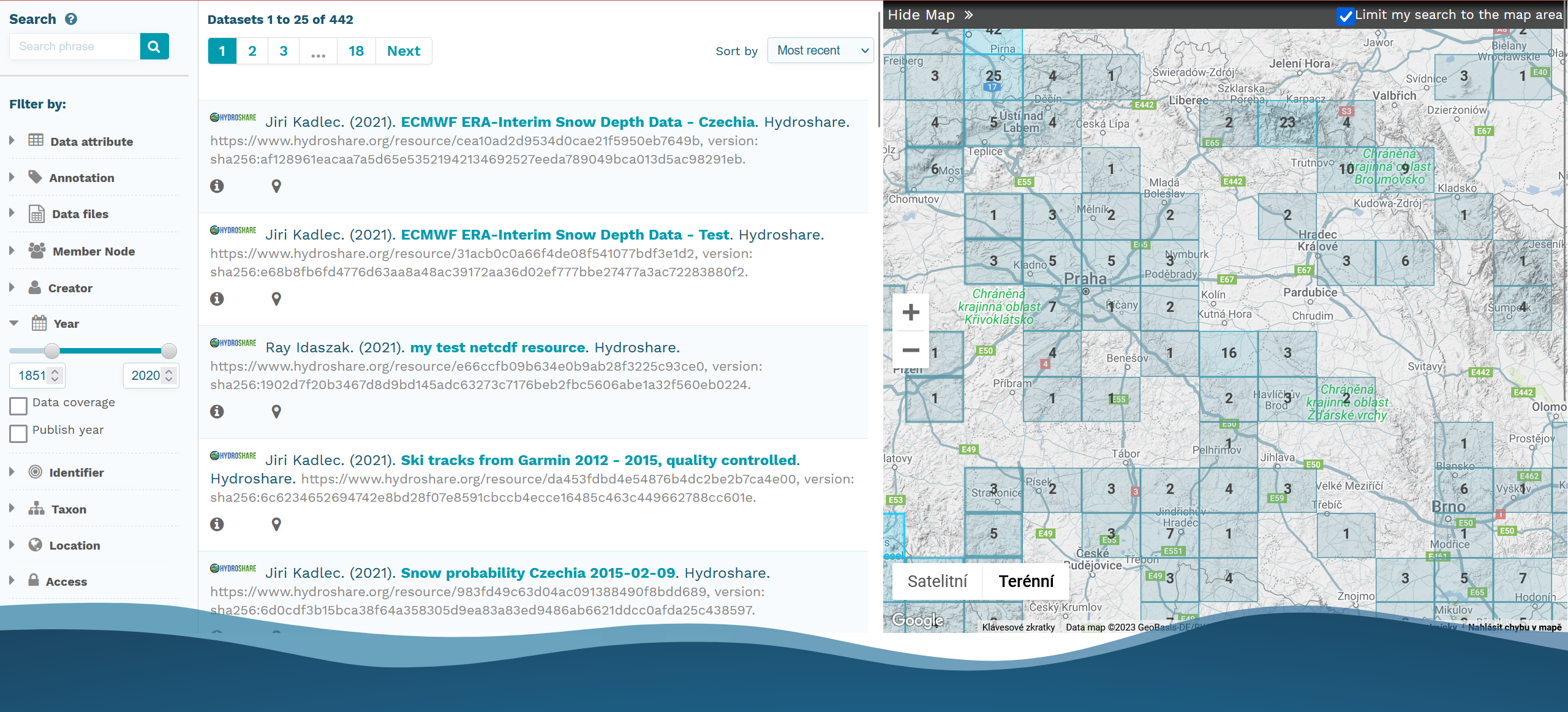Screen dimensions: 1568x712
Task: Click the Location globe icon
Action: 36,545
